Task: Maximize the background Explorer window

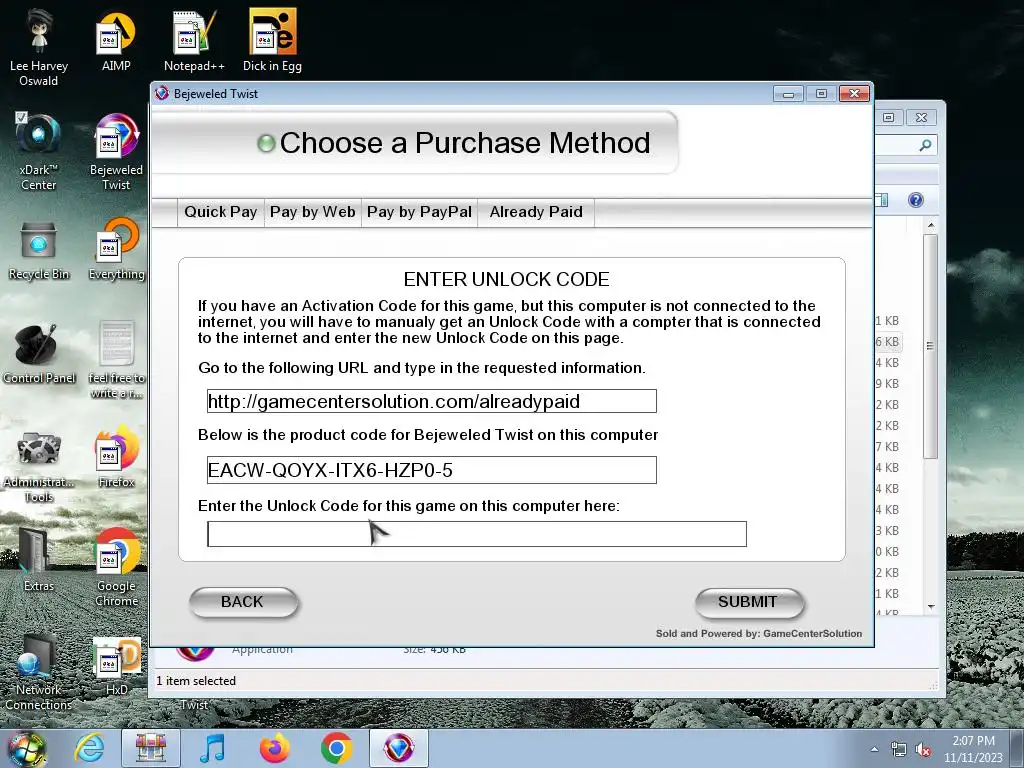Action: 888,118
